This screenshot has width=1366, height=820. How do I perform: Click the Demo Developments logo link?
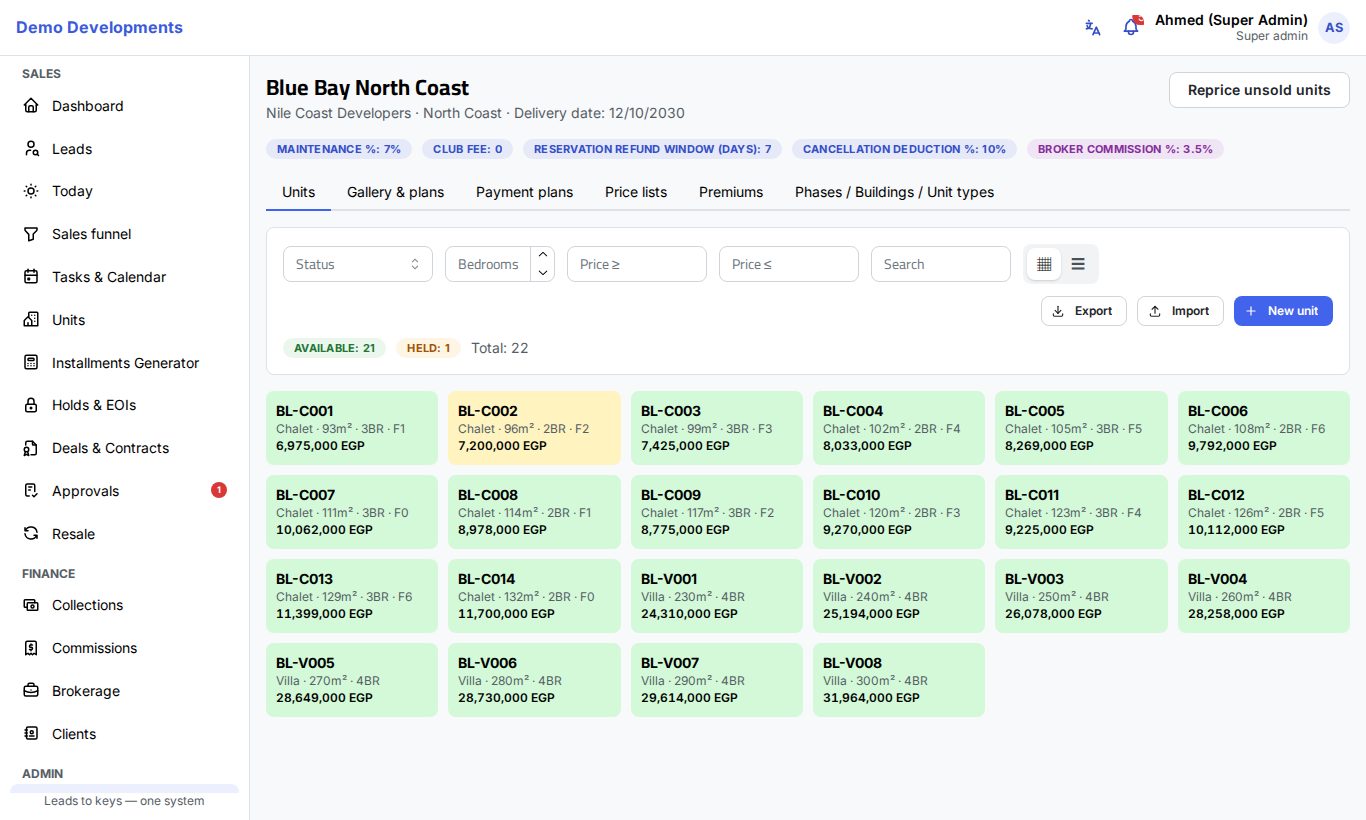[x=99, y=27]
